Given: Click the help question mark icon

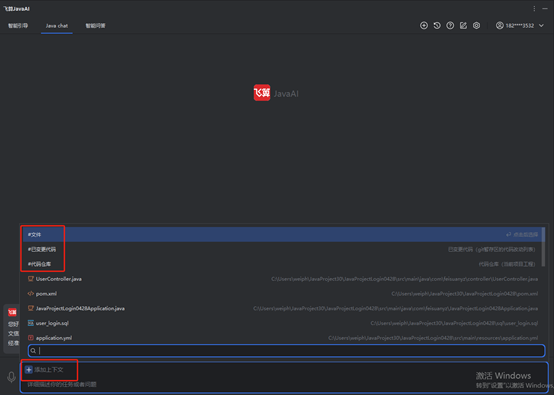Looking at the screenshot, I should pos(450,25).
